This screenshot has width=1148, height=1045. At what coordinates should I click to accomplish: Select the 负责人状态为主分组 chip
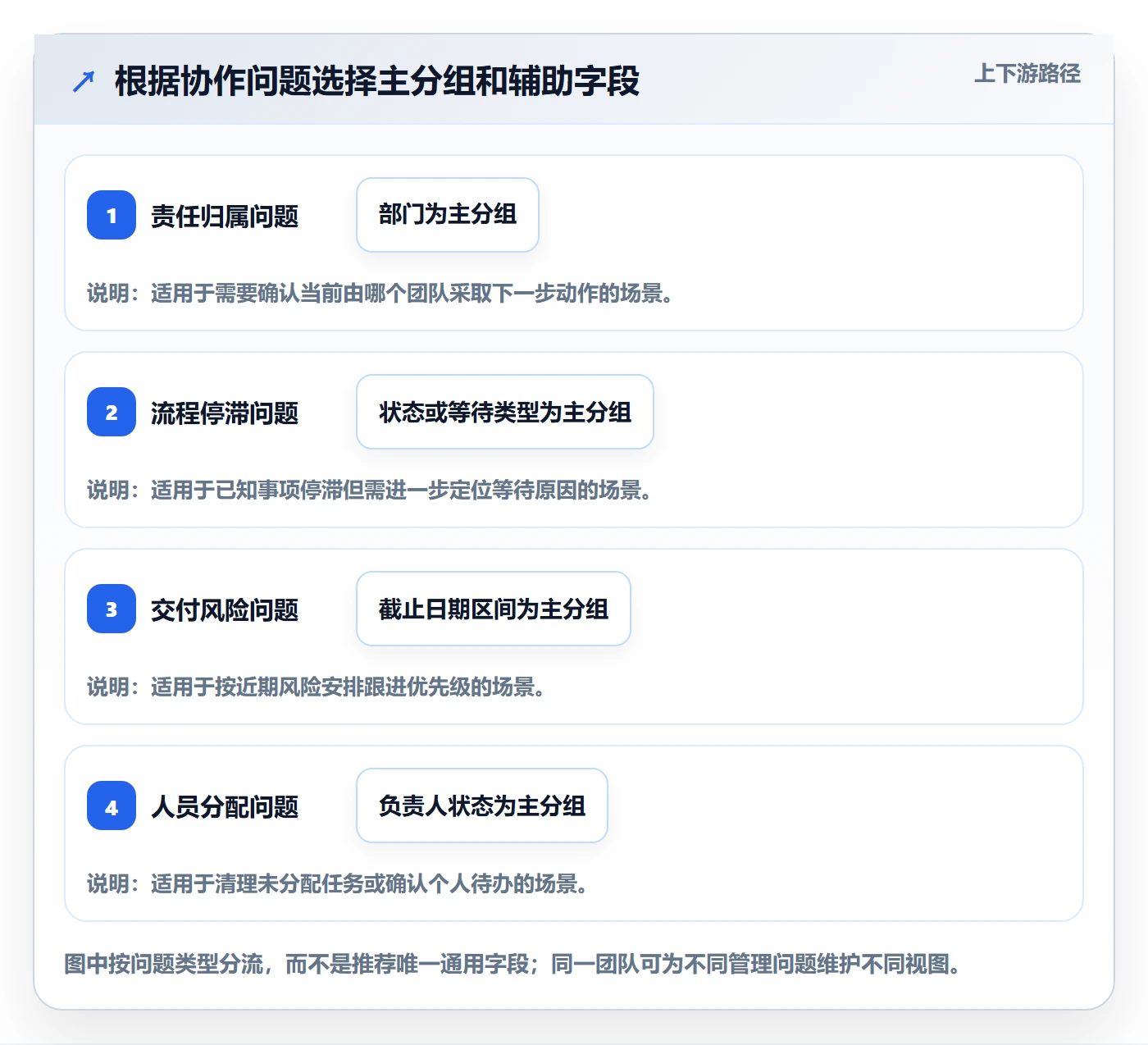482,805
